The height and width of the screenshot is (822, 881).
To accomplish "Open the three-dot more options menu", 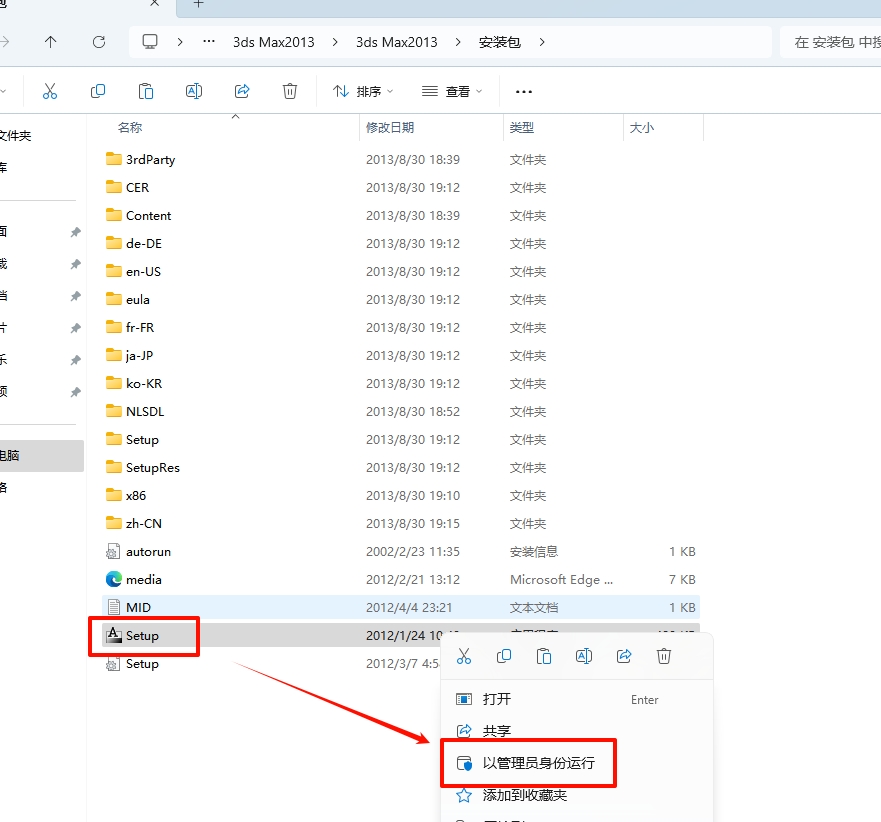I will click(x=524, y=91).
